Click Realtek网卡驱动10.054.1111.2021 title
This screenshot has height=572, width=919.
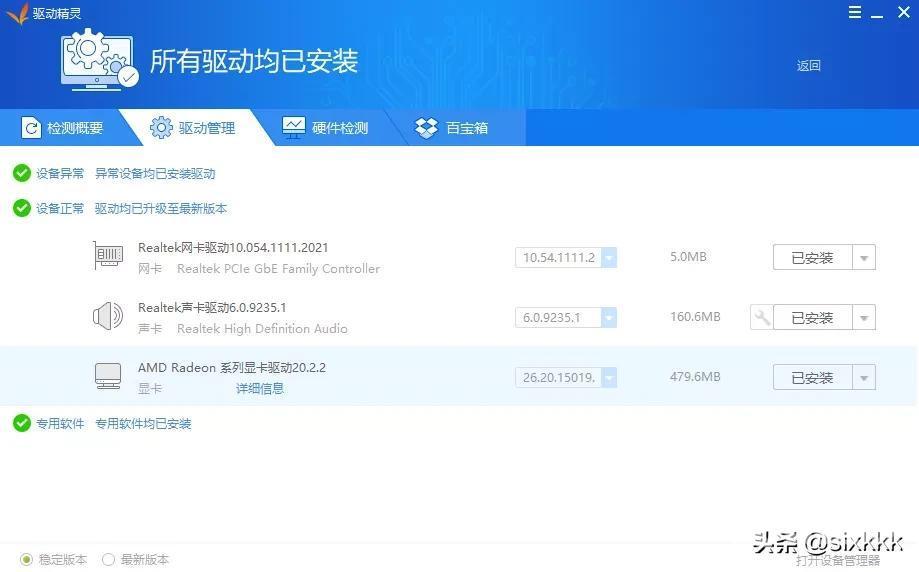pyautogui.click(x=233, y=247)
